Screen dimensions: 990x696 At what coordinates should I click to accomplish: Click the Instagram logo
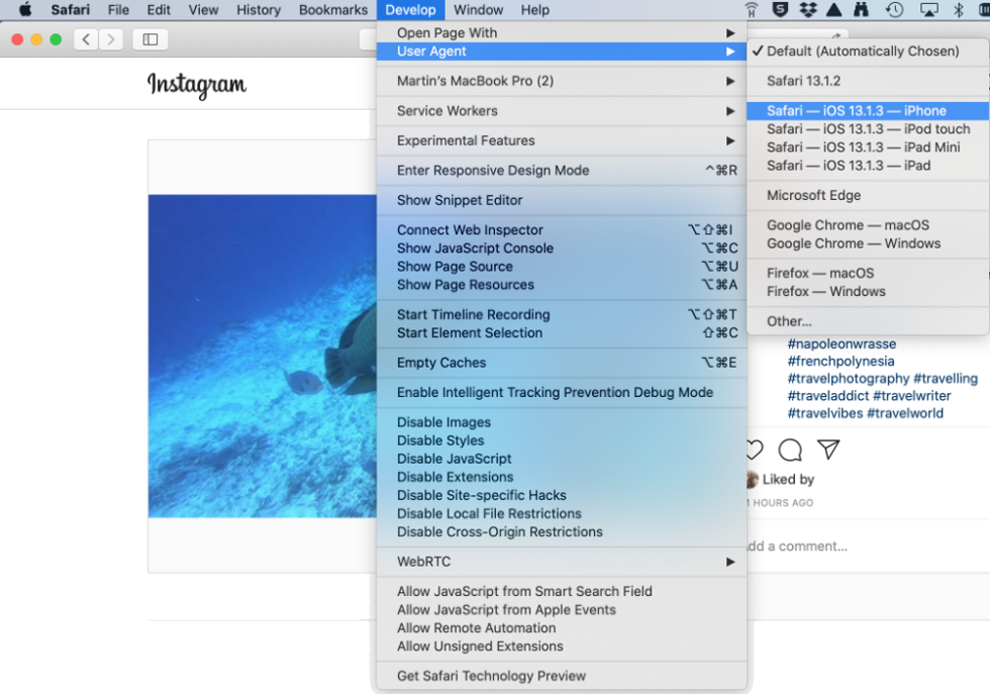click(197, 85)
